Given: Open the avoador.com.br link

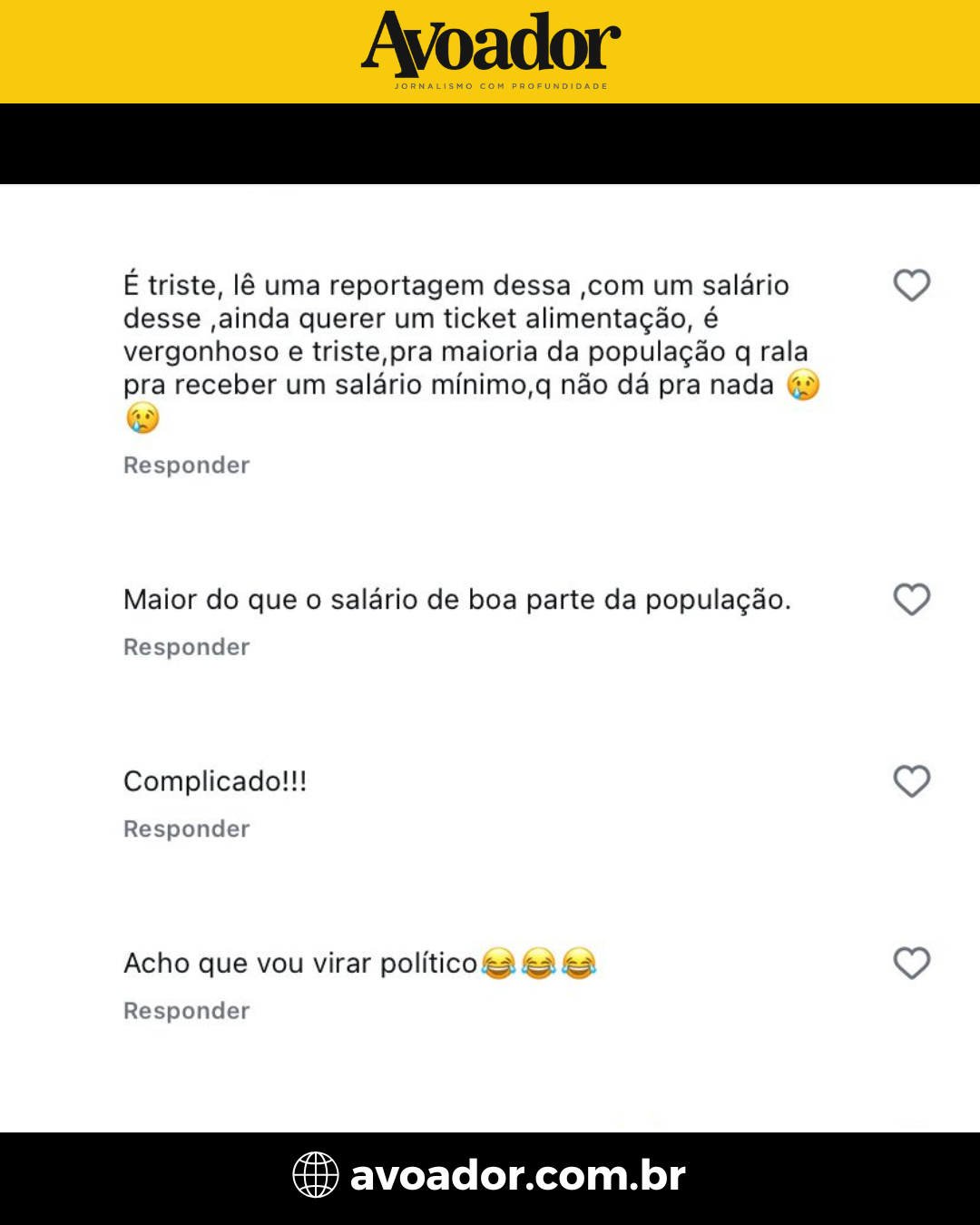Looking at the screenshot, I should point(517,1175).
